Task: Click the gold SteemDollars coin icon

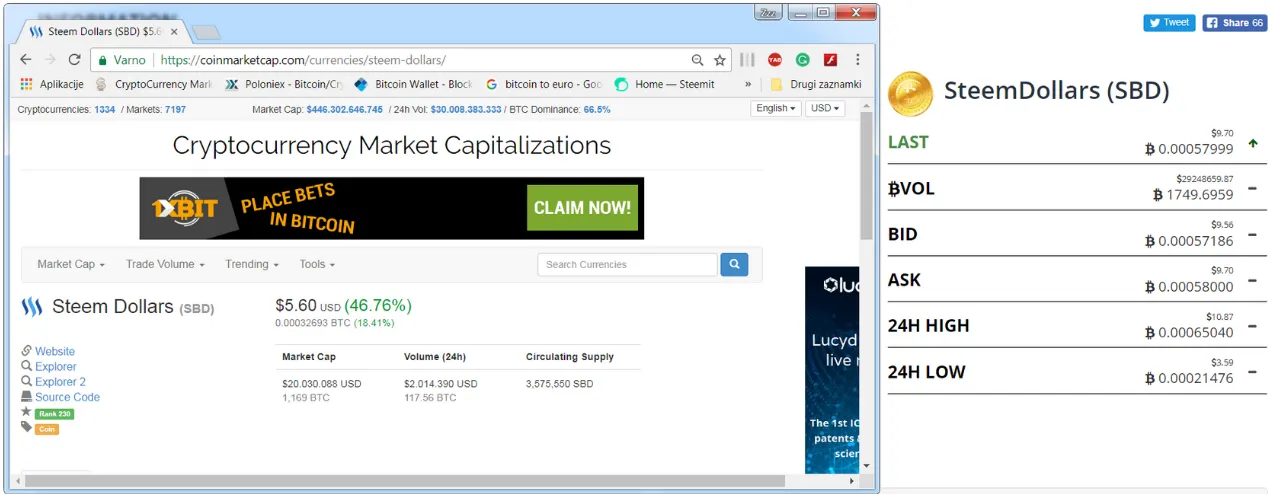Action: coord(910,94)
